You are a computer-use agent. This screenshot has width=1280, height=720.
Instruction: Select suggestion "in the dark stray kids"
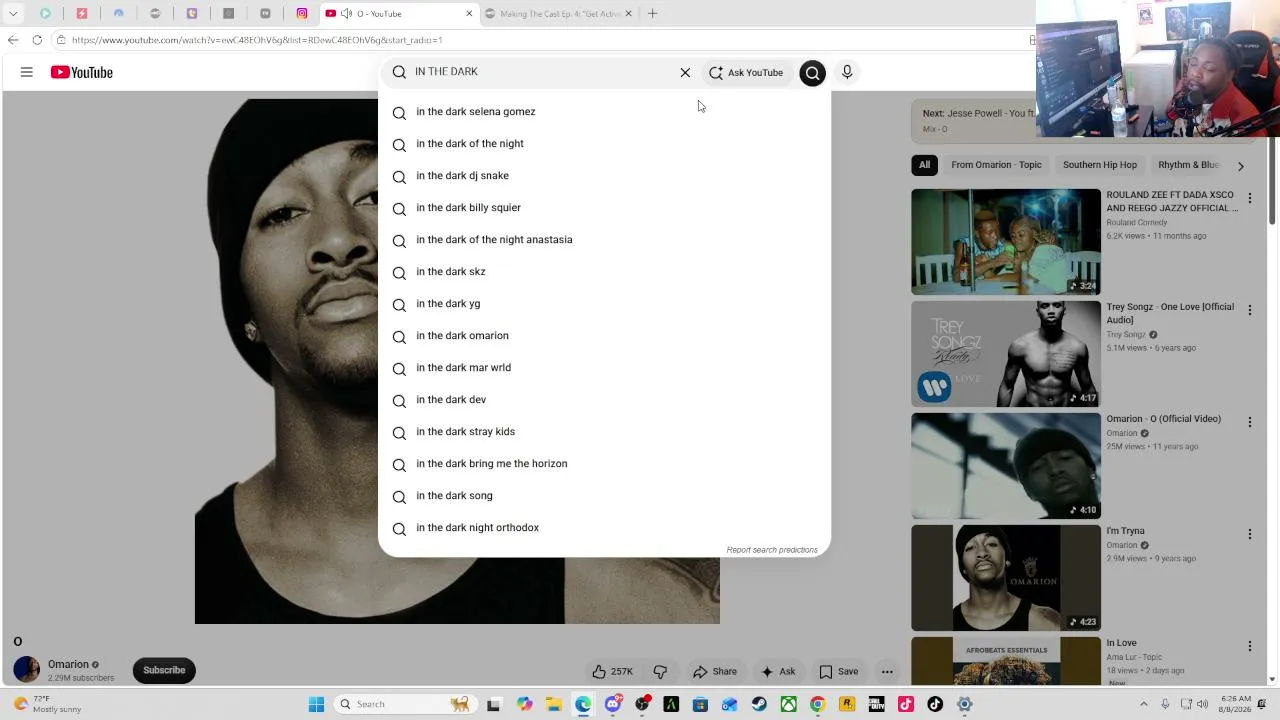604,432
